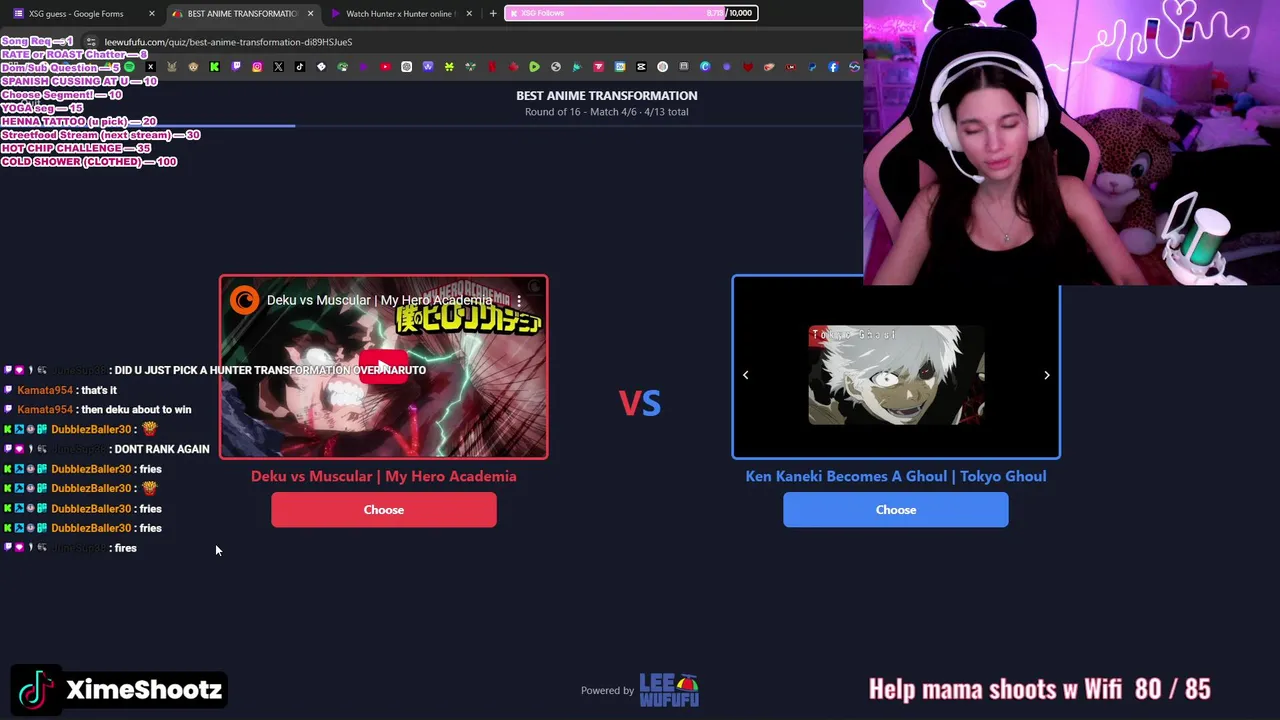The width and height of the screenshot is (1280, 720).
Task: Open a new browser tab
Action: (x=493, y=14)
